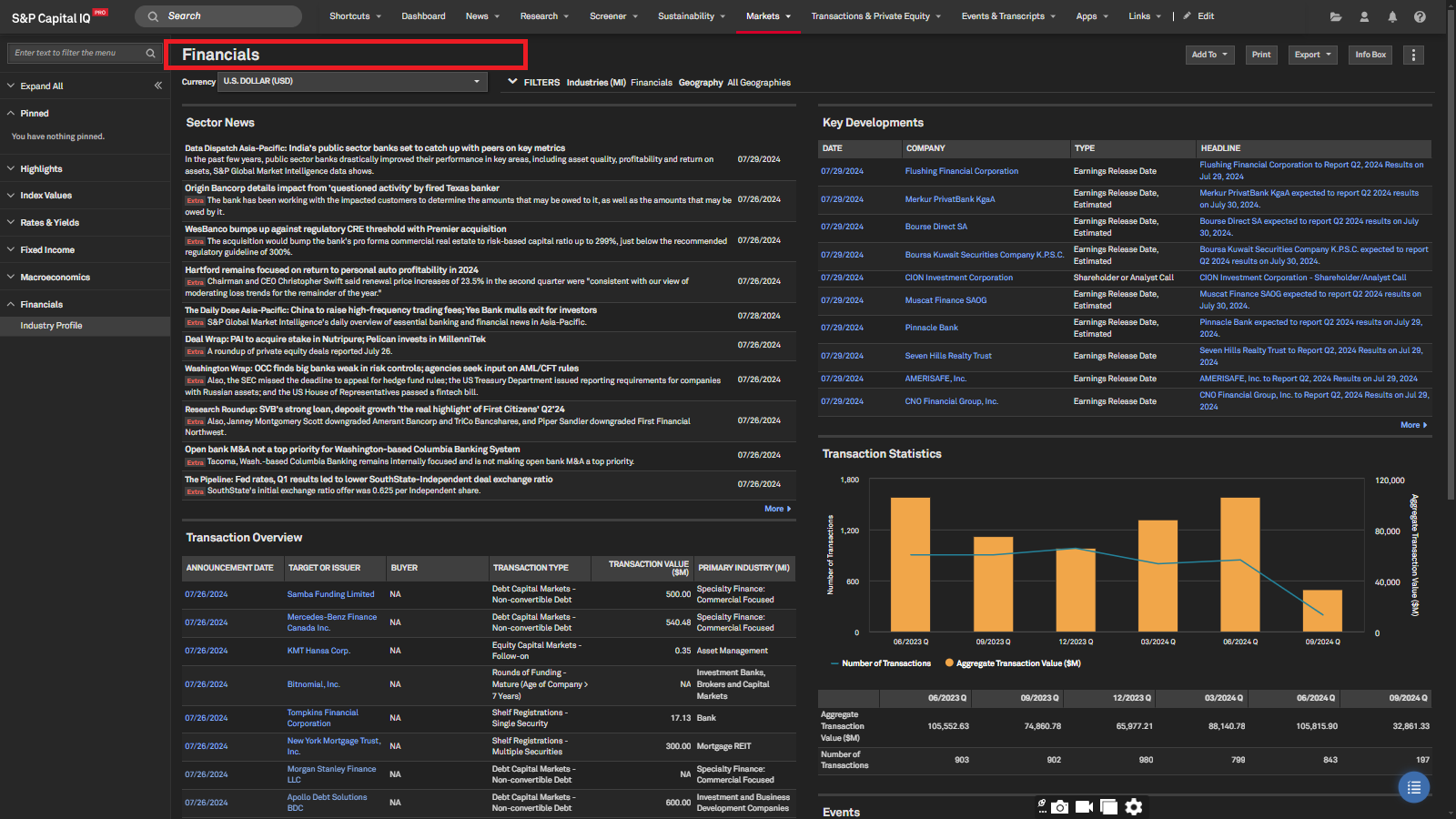The height and width of the screenshot is (819, 1456).
Task: Click the Print button
Action: pyautogui.click(x=1260, y=55)
